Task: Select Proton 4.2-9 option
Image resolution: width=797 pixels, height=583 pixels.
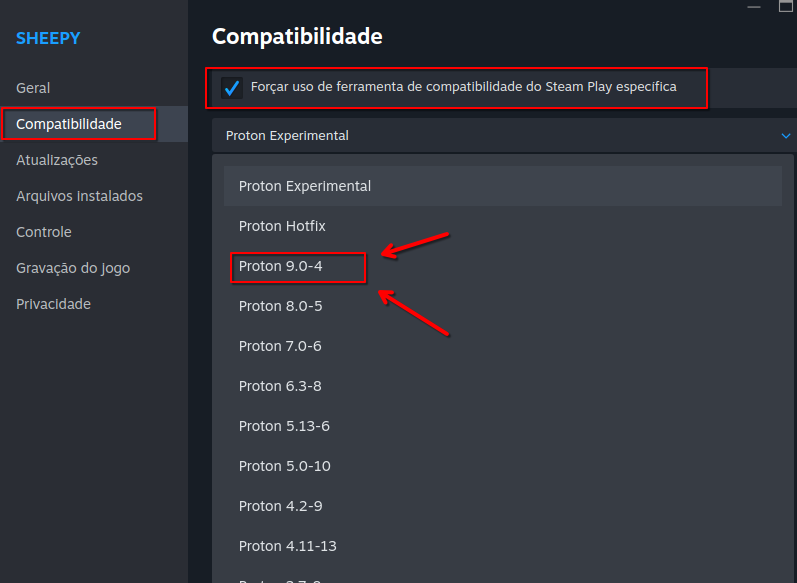Action: (x=280, y=506)
